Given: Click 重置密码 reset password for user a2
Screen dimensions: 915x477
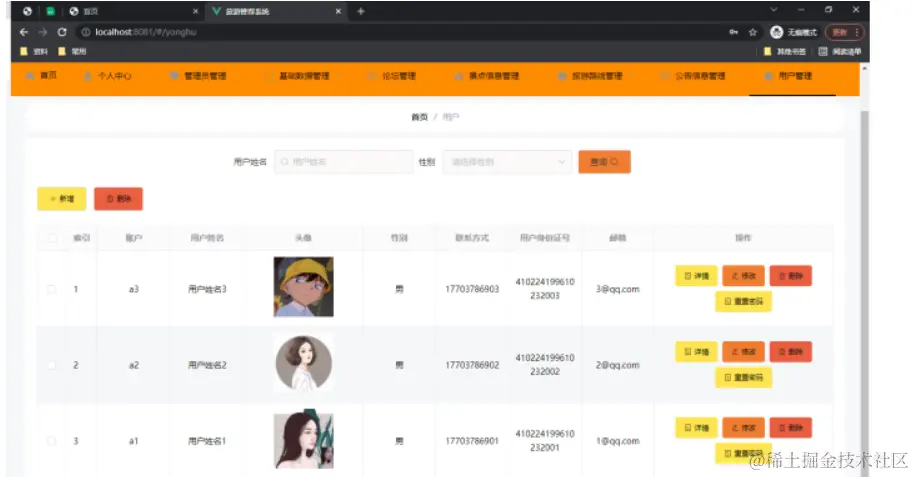Looking at the screenshot, I should (x=743, y=377).
